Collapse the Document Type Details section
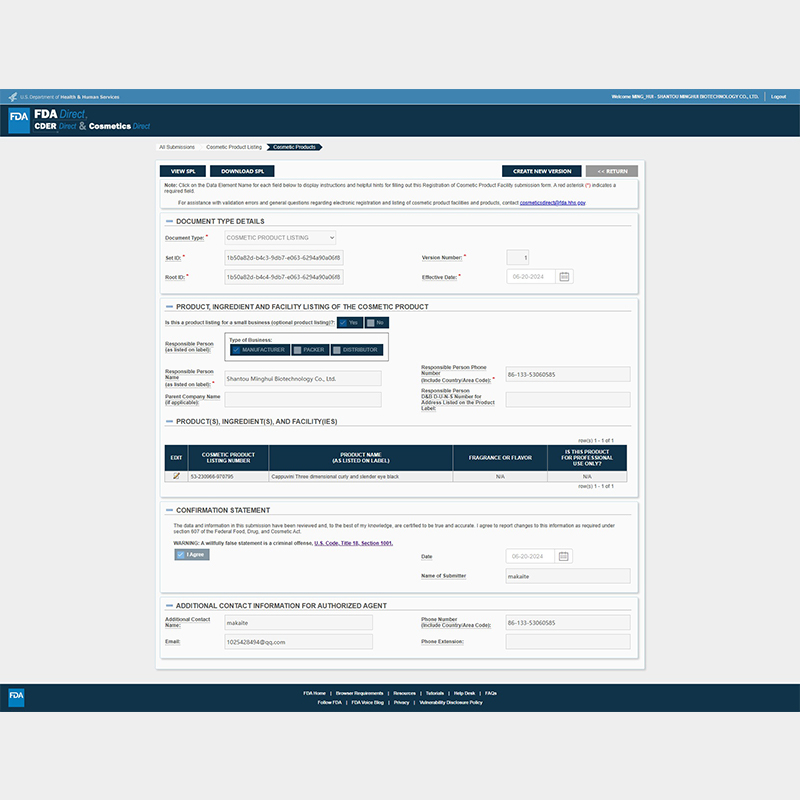Image resolution: width=800 pixels, height=800 pixels. pyautogui.click(x=168, y=220)
